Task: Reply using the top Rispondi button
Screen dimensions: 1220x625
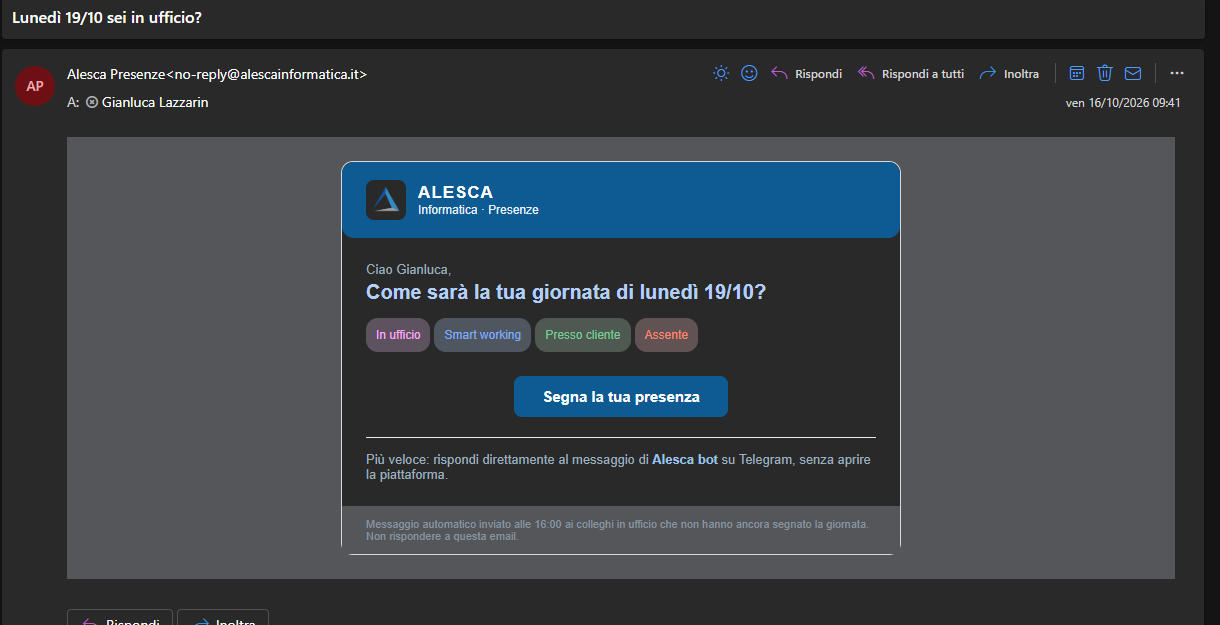Action: pos(807,74)
